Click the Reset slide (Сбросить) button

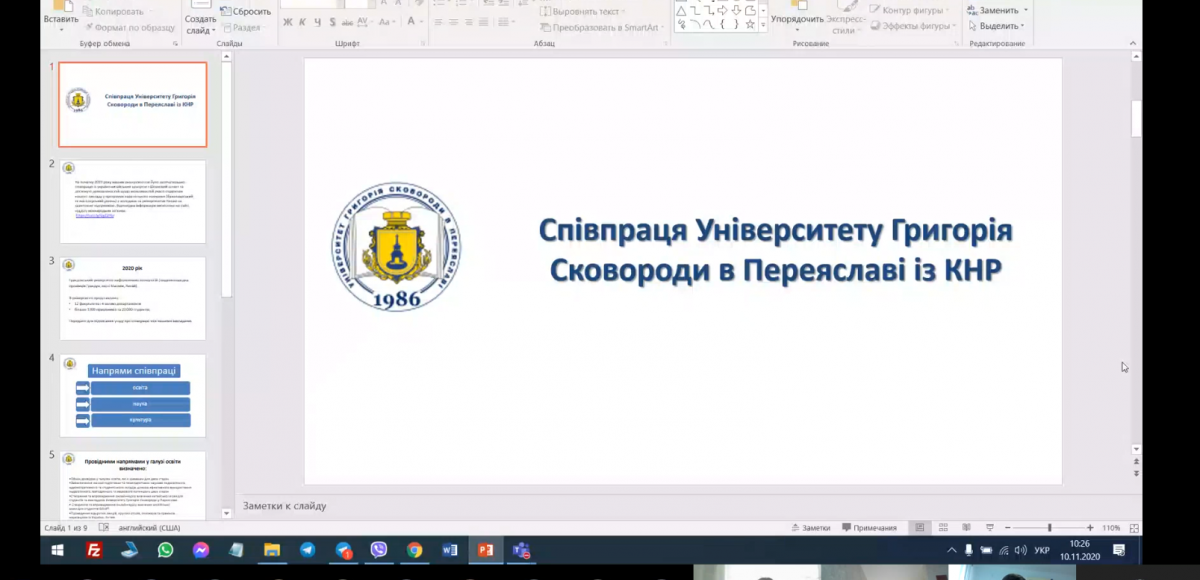245,12
